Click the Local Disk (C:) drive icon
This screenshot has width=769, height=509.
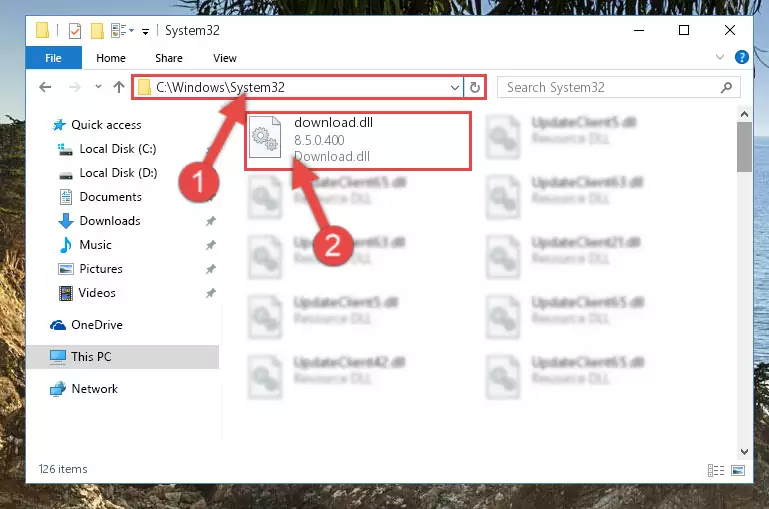pos(65,149)
